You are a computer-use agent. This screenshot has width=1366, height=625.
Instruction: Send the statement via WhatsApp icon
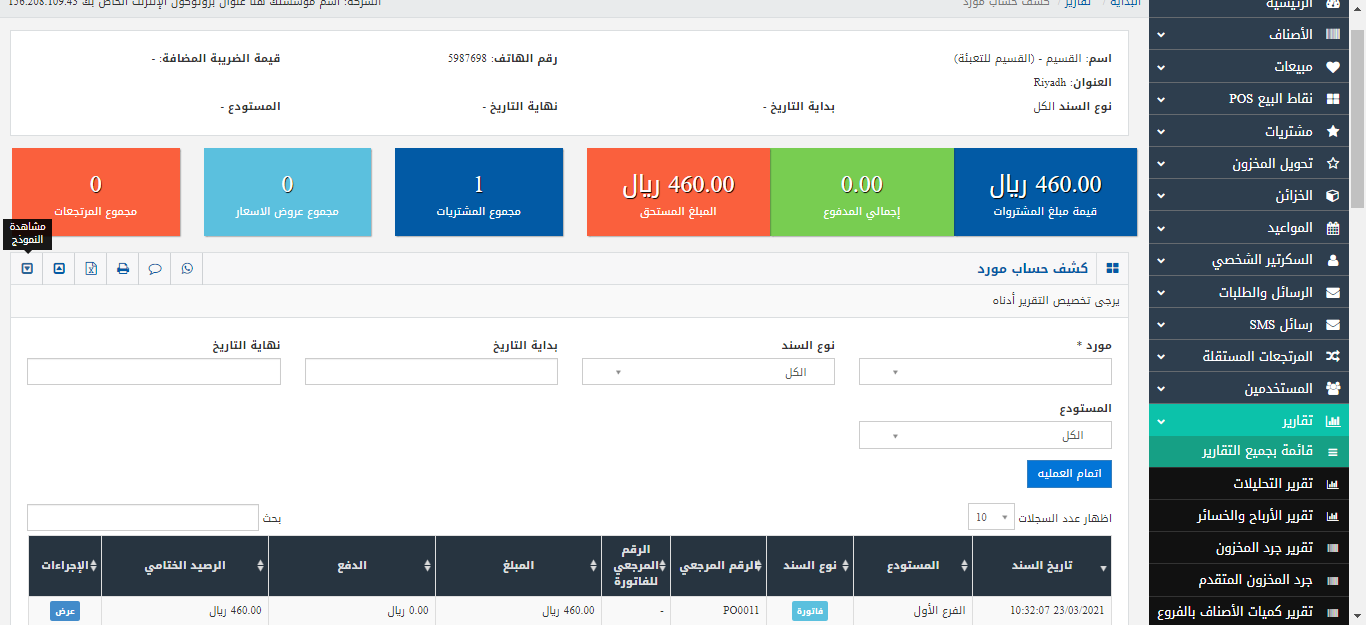pyautogui.click(x=187, y=268)
